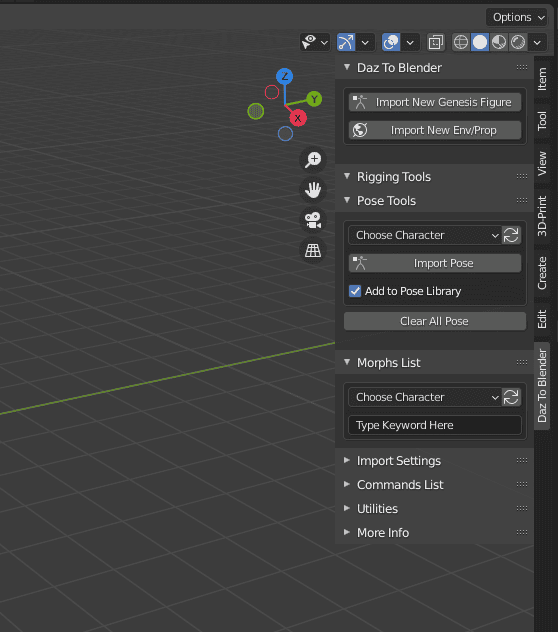Click the Pan view hand icon
558x632 pixels.
(313, 190)
